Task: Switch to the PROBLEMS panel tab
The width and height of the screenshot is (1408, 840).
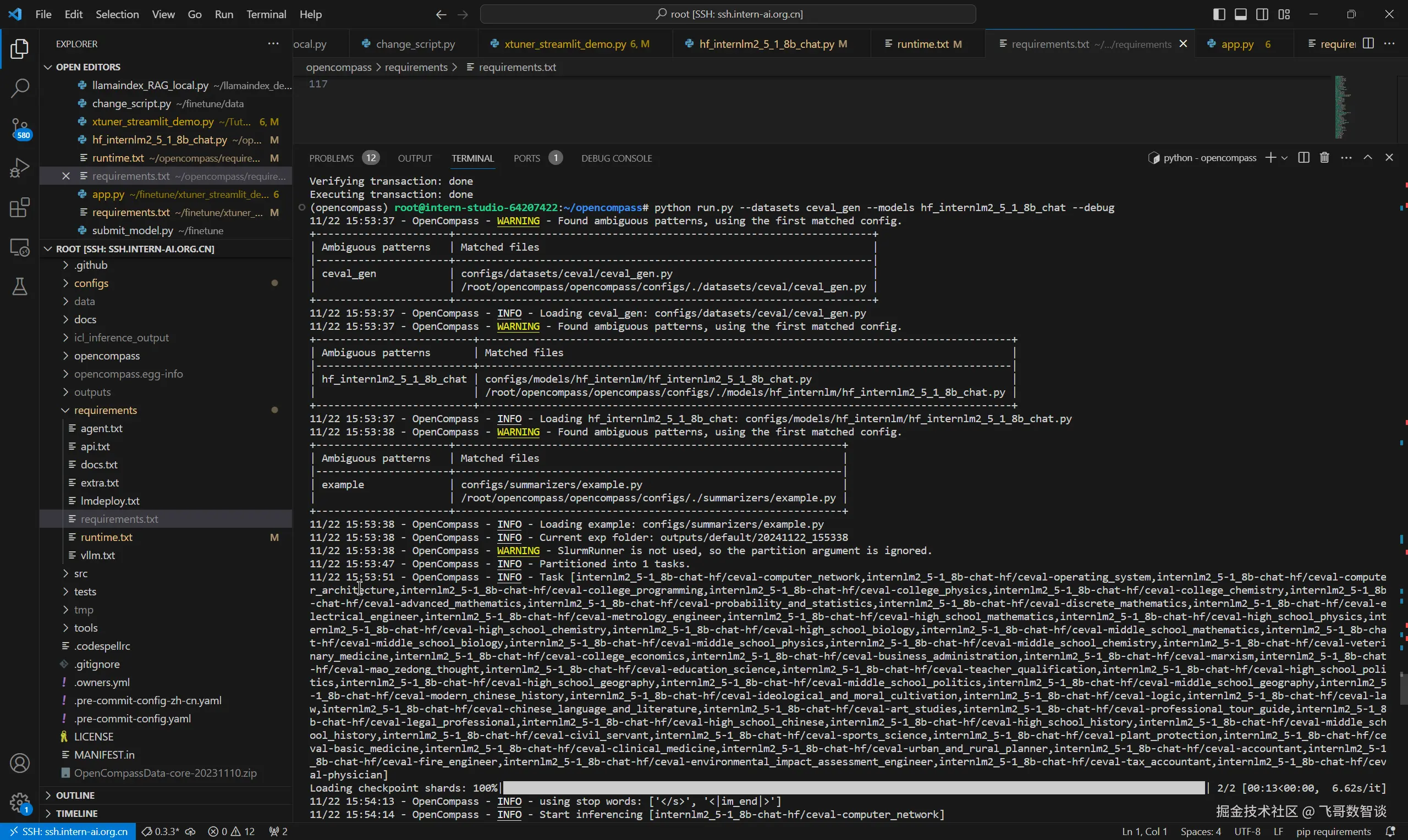Action: pos(331,158)
